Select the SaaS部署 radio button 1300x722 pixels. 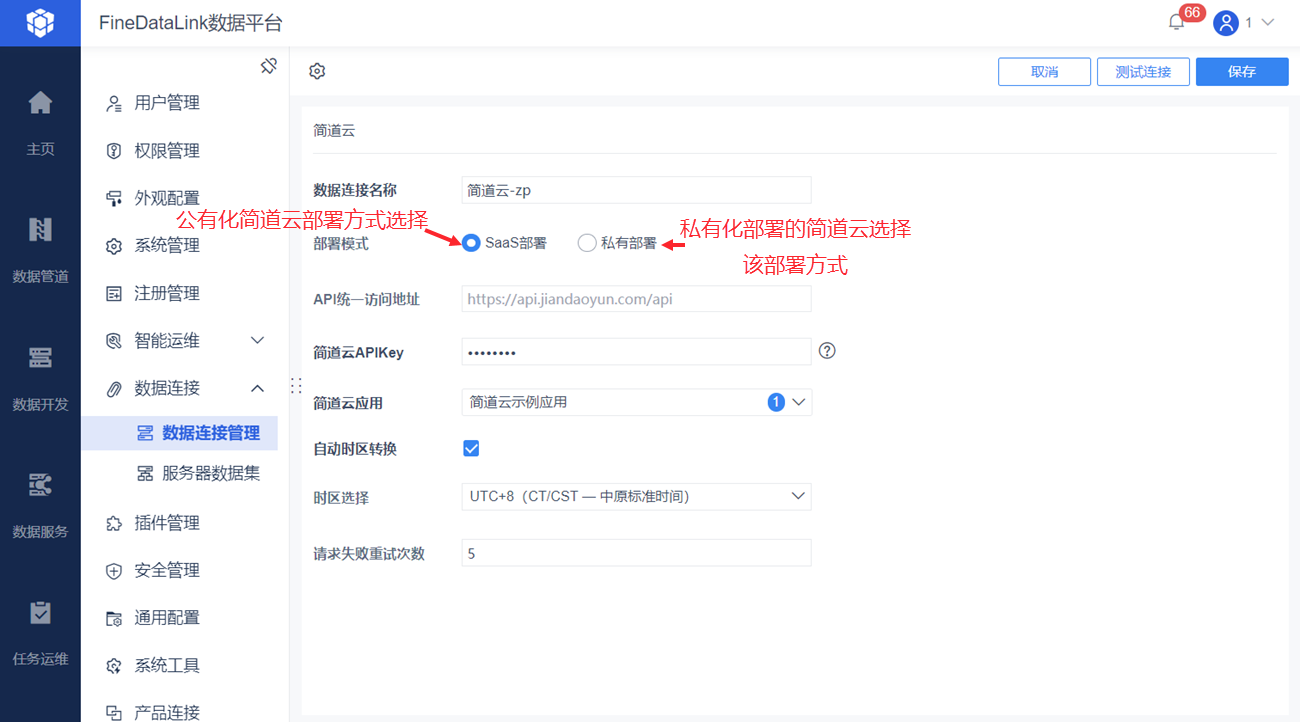point(471,243)
